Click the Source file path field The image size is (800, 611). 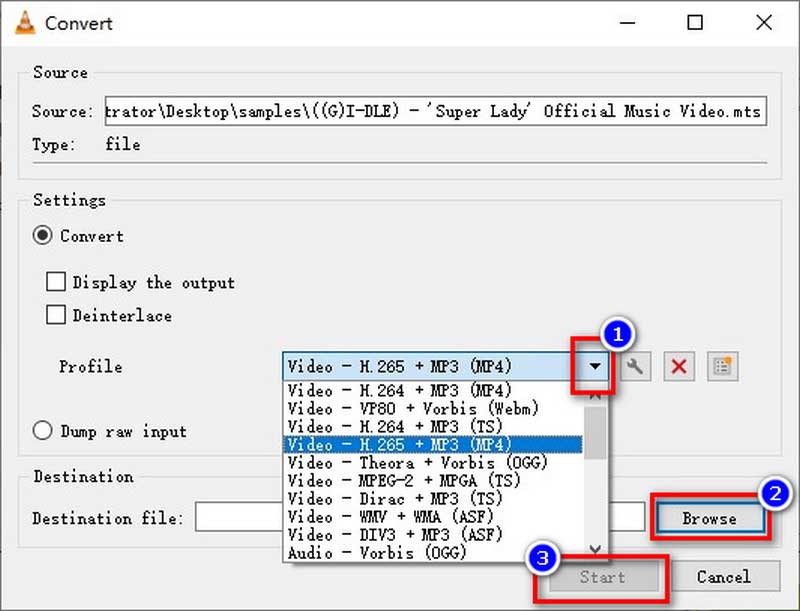(435, 112)
